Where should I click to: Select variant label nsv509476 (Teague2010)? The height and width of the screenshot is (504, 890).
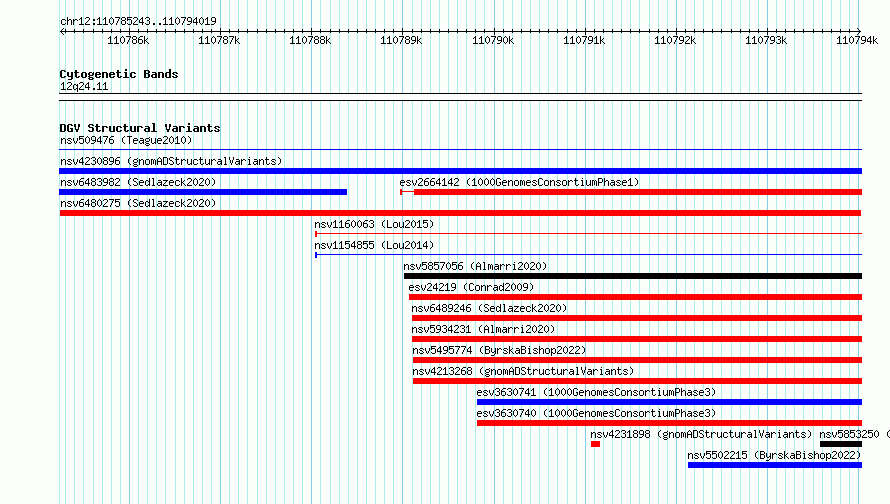pos(126,140)
